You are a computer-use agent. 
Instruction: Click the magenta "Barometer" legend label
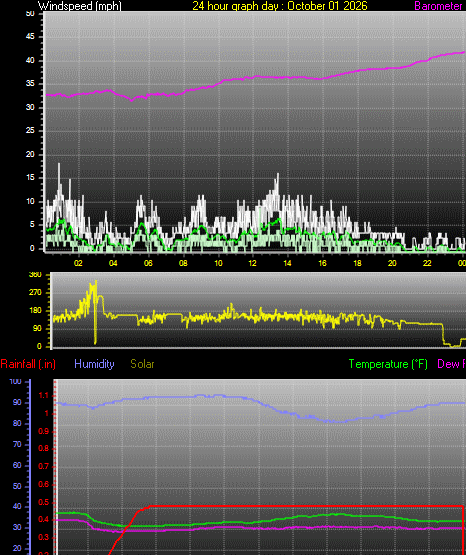click(438, 6)
